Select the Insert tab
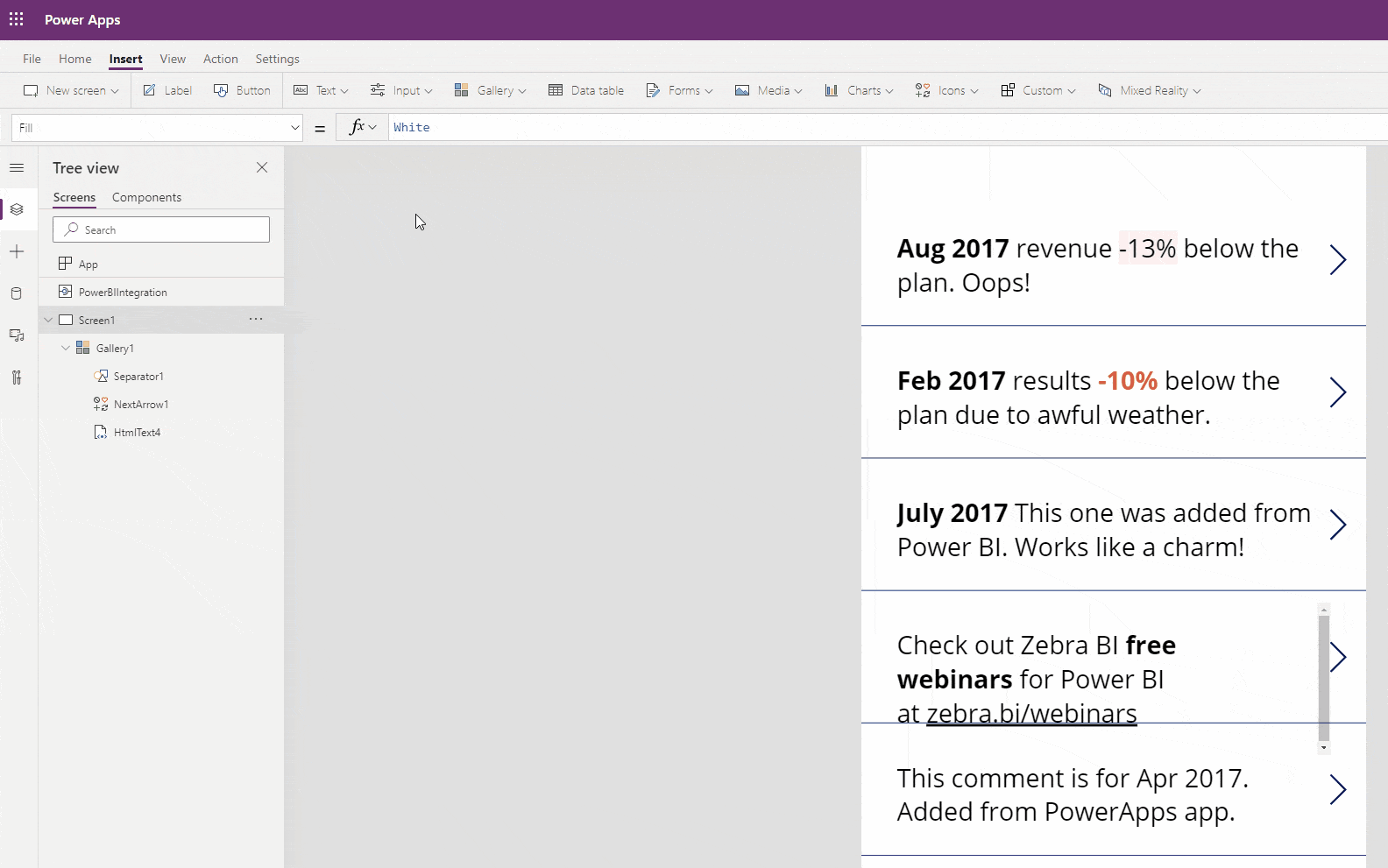 pos(125,59)
